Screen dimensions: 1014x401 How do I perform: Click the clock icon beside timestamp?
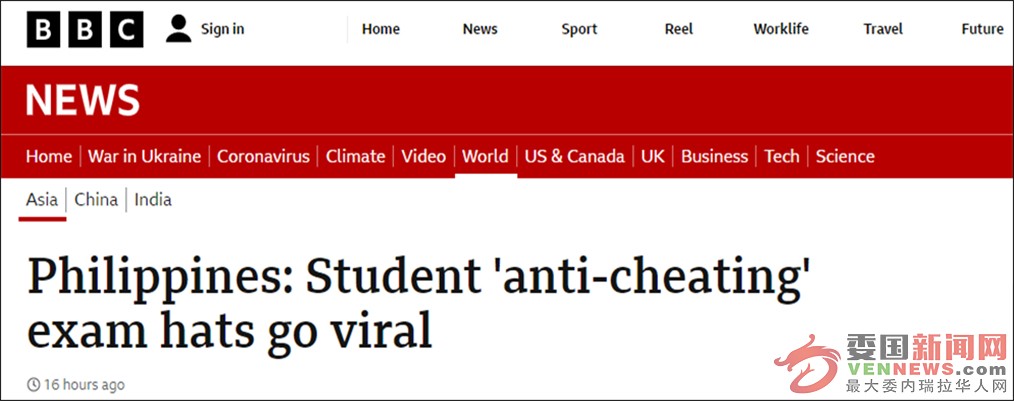[x=34, y=385]
